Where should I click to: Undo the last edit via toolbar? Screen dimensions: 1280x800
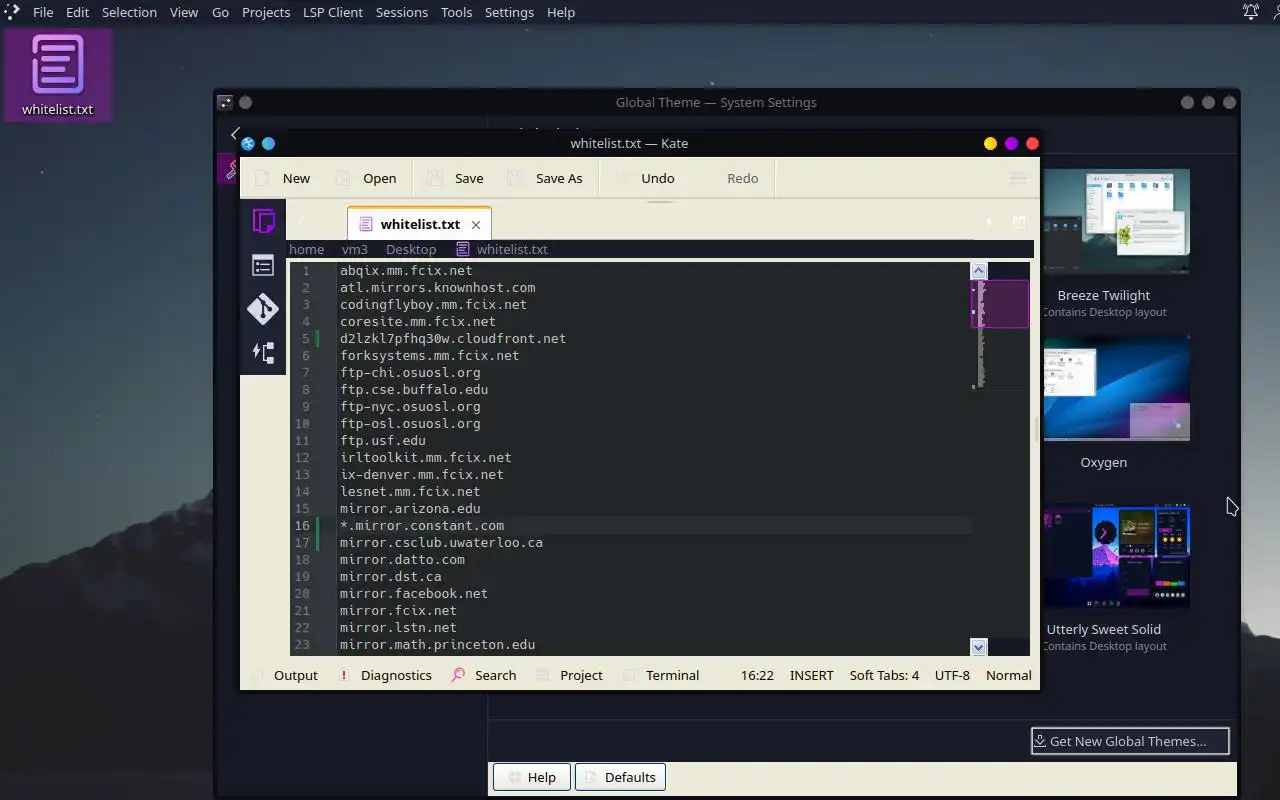(x=645, y=178)
